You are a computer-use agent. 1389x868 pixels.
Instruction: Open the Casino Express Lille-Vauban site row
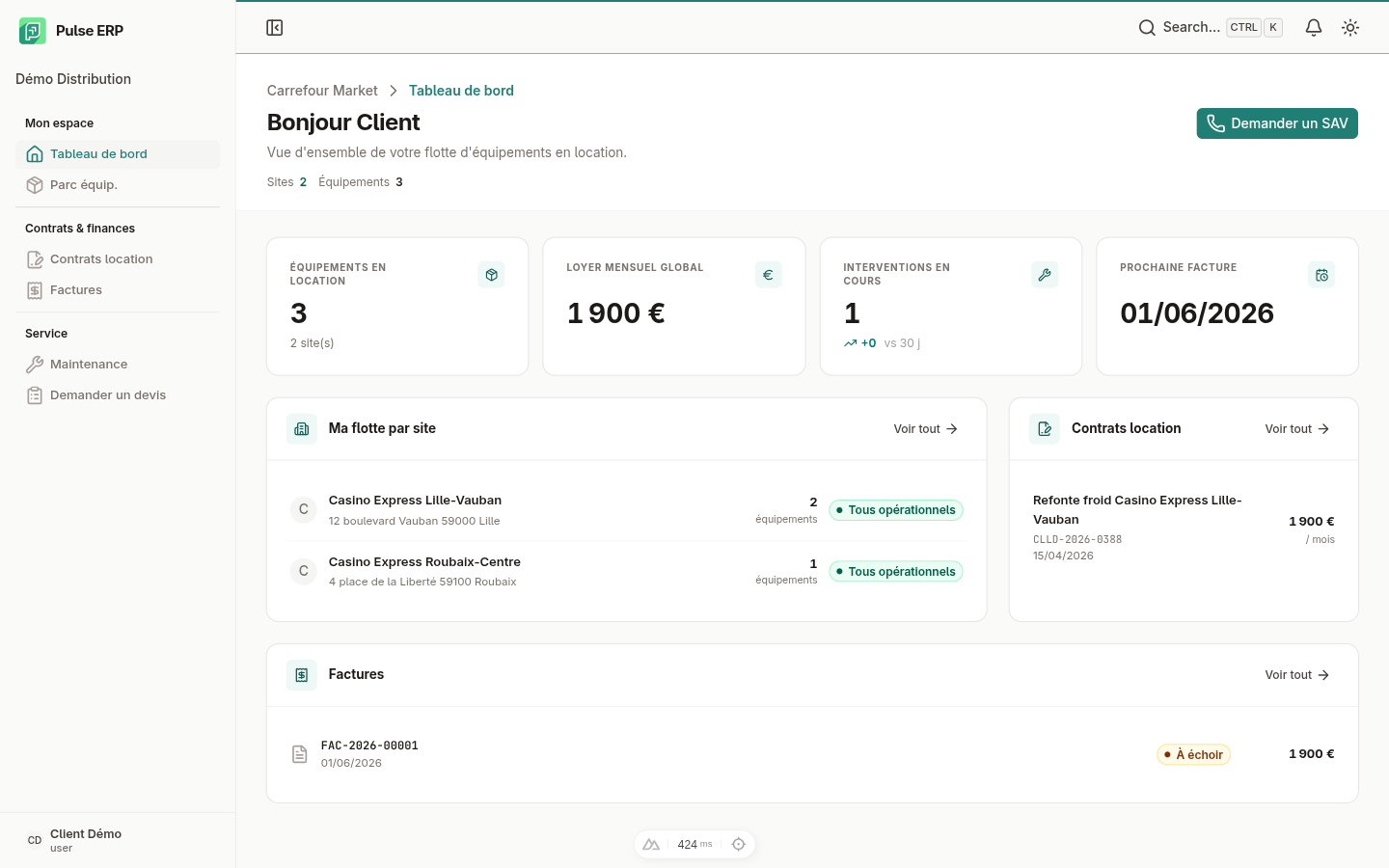627,510
